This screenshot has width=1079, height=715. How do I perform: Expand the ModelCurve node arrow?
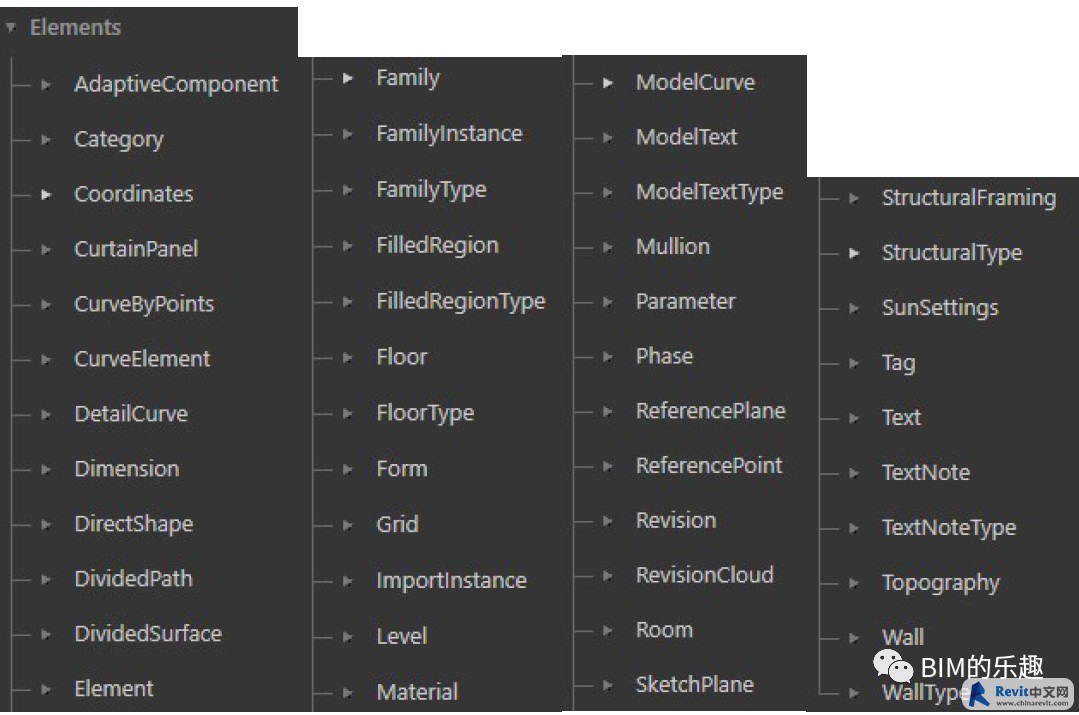click(x=608, y=83)
